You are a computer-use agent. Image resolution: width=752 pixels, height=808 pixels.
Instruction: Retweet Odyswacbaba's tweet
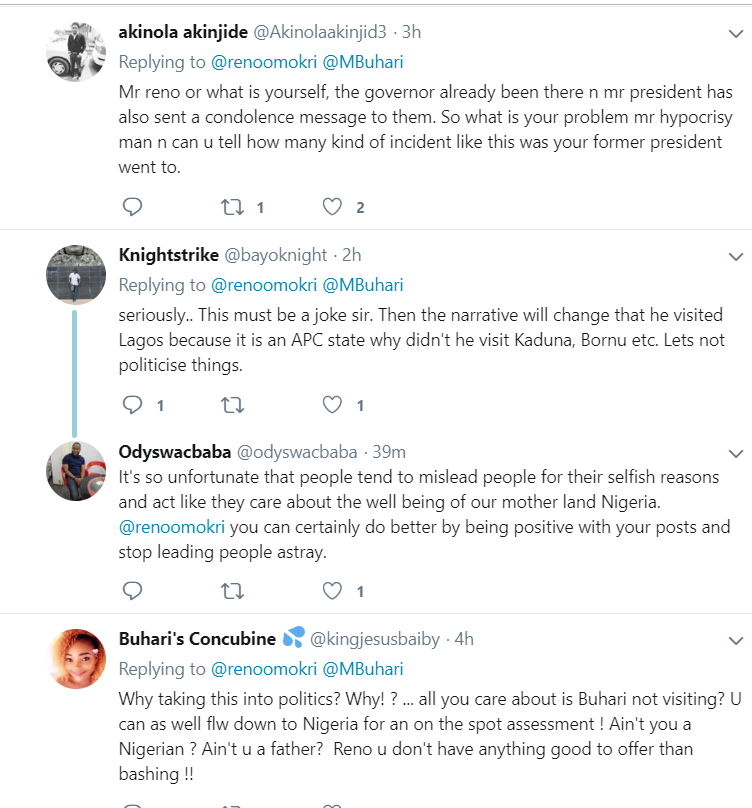point(231,589)
